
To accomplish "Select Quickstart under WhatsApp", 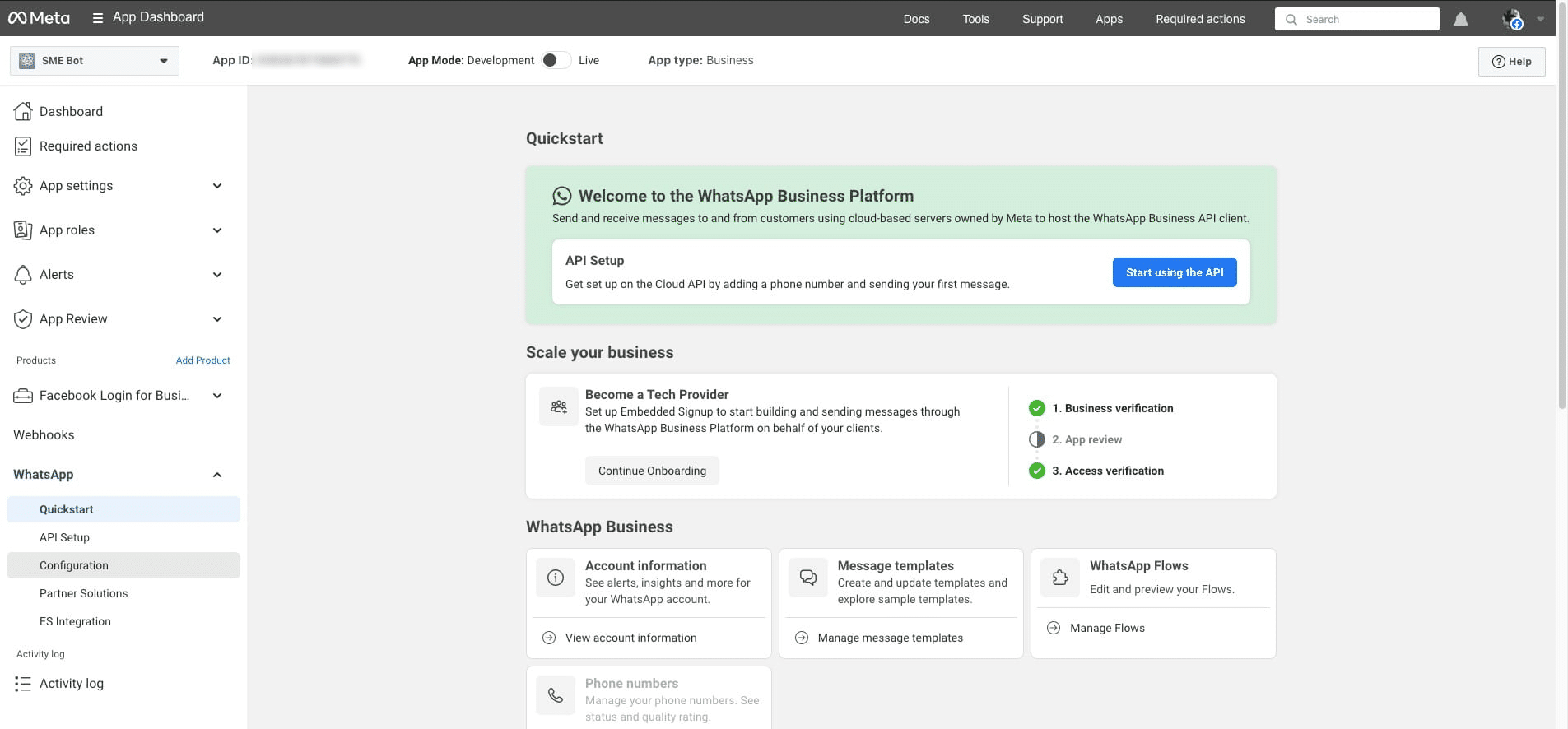I will pyautogui.click(x=123, y=509).
